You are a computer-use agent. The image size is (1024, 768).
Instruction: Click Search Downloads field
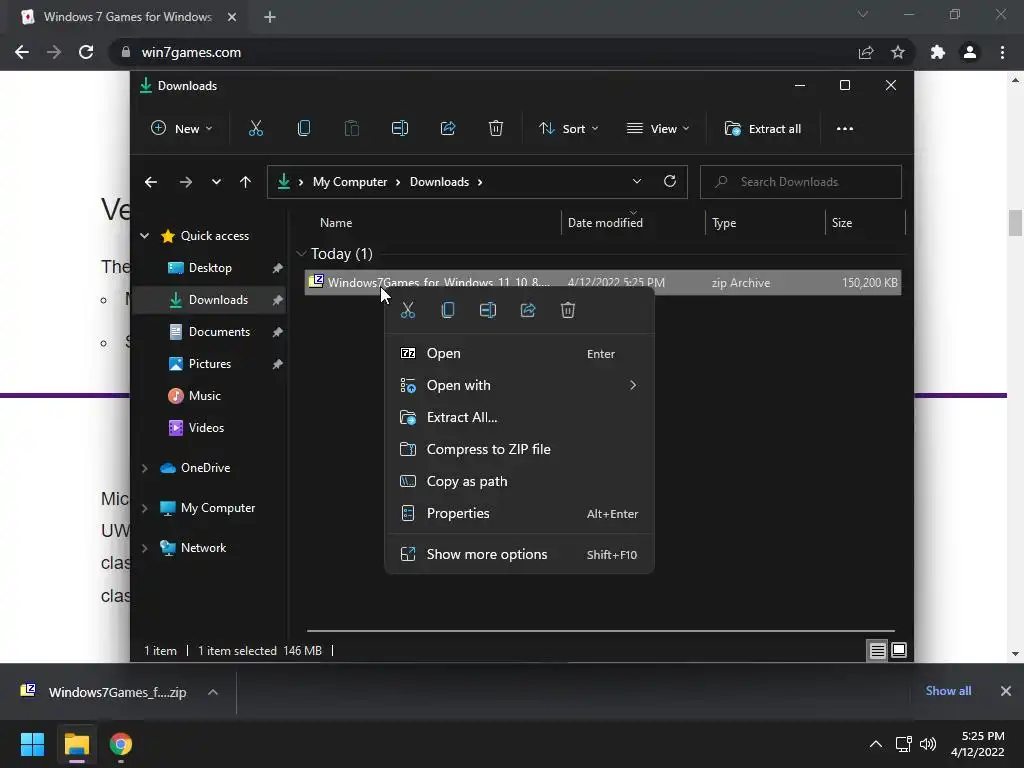point(801,182)
